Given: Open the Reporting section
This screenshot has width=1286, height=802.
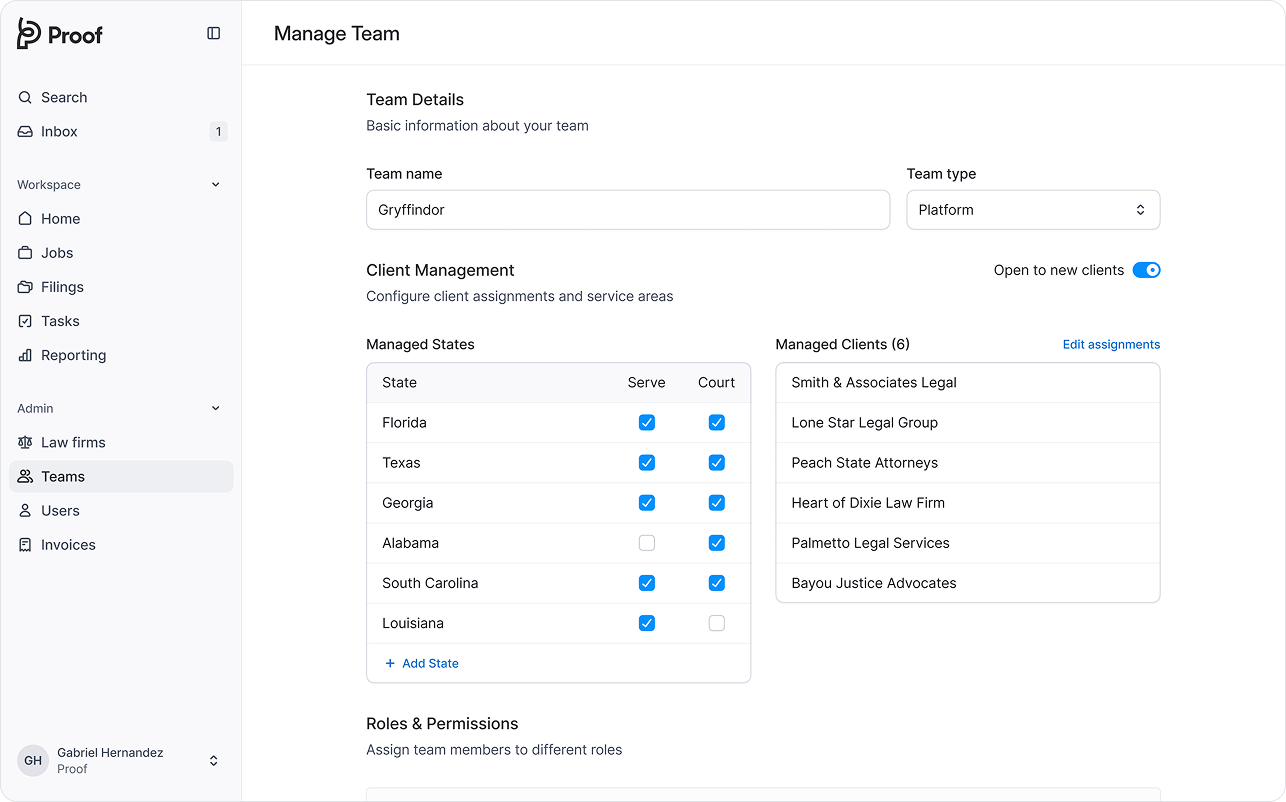Looking at the screenshot, I should pyautogui.click(x=73, y=355).
